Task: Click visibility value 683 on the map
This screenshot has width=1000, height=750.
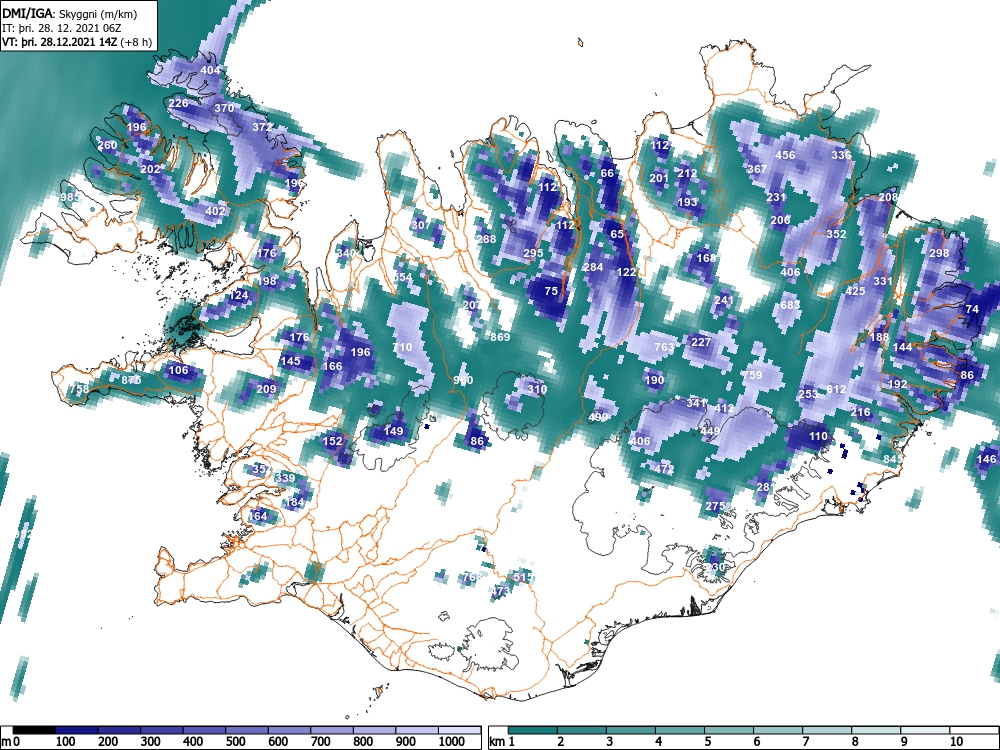Action: point(790,305)
